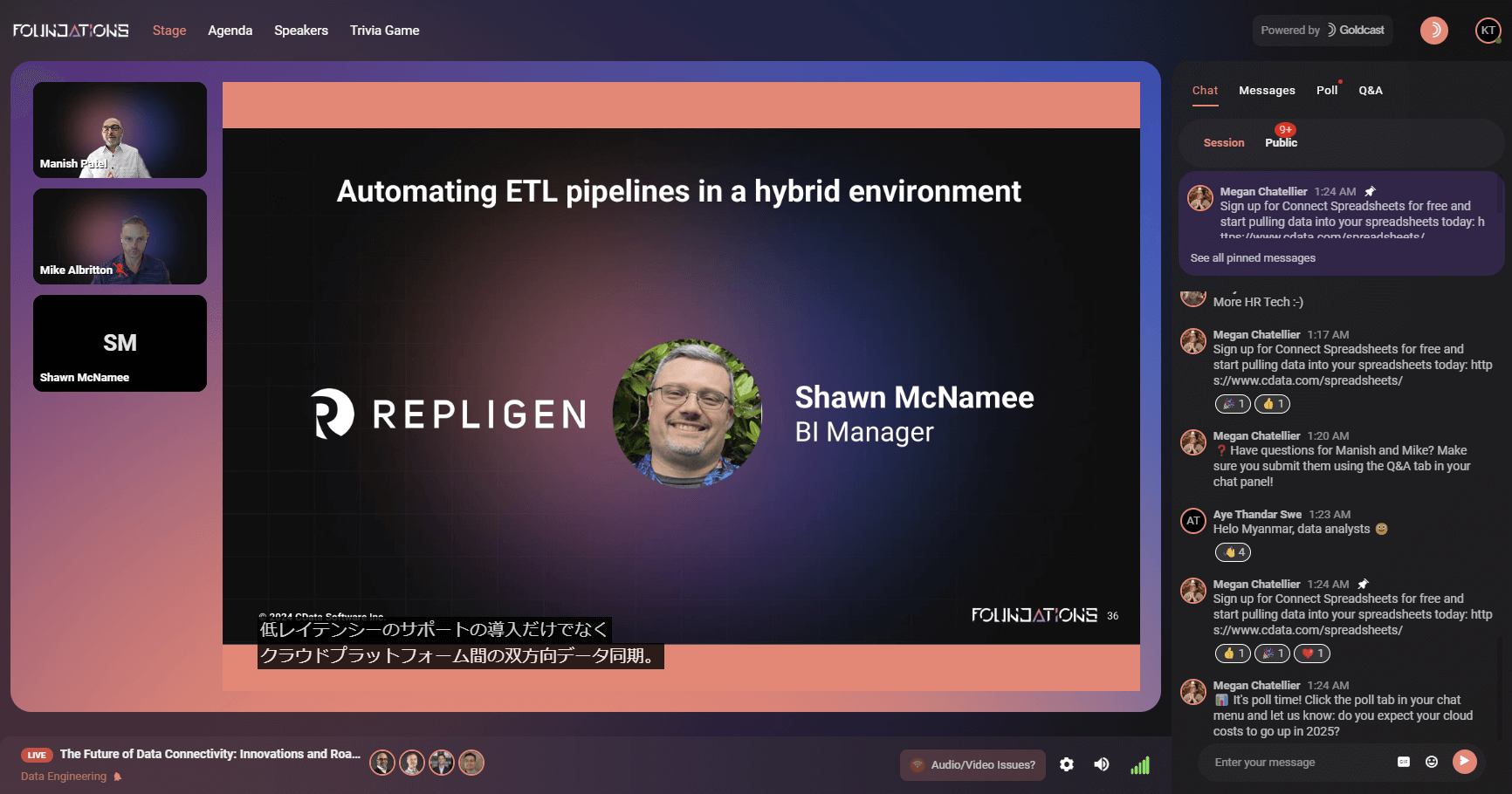Go to the Agenda page
Image resolution: width=1512 pixels, height=794 pixels.
click(x=230, y=31)
